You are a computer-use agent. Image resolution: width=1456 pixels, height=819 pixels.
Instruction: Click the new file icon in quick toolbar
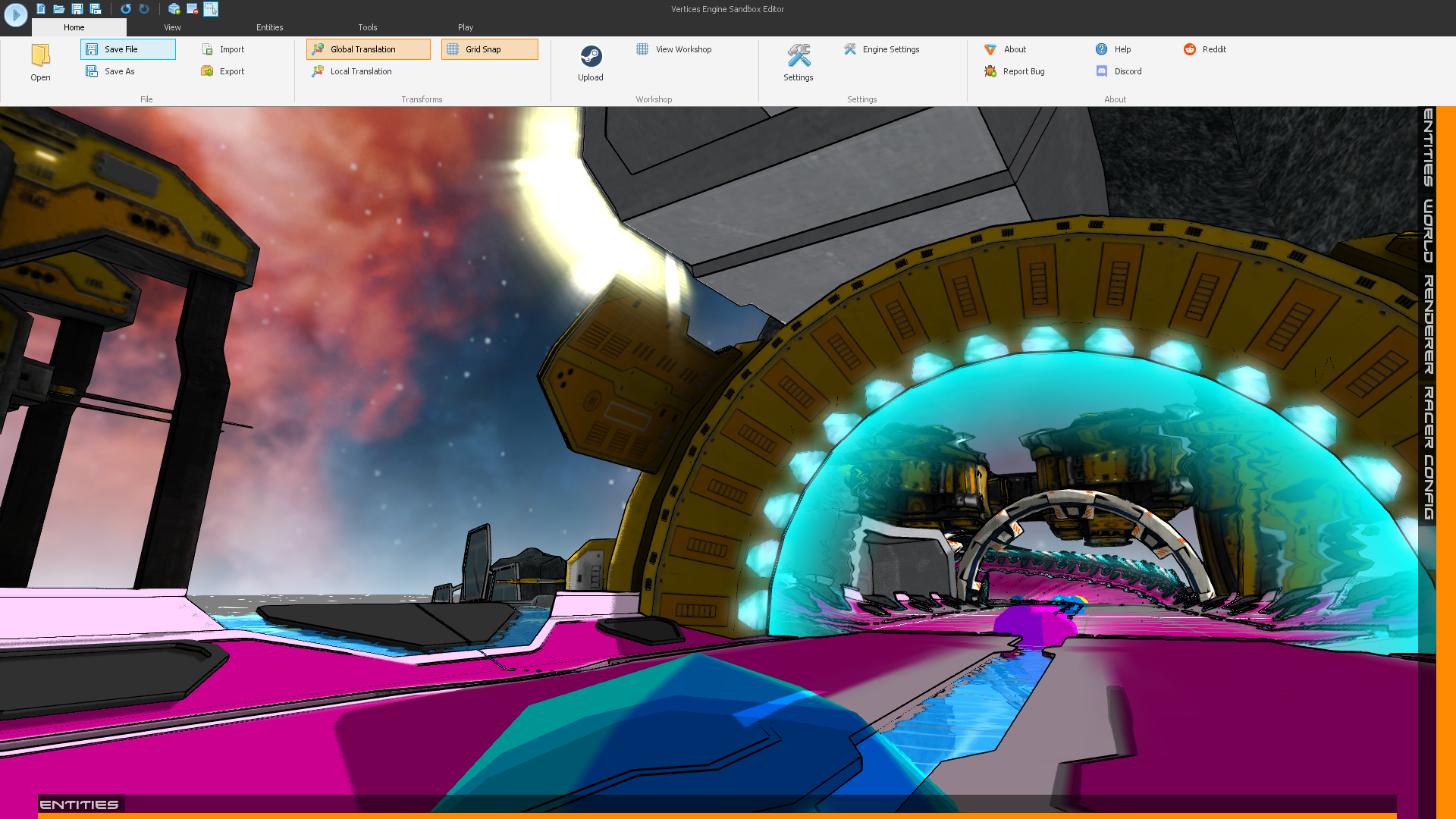click(x=41, y=9)
